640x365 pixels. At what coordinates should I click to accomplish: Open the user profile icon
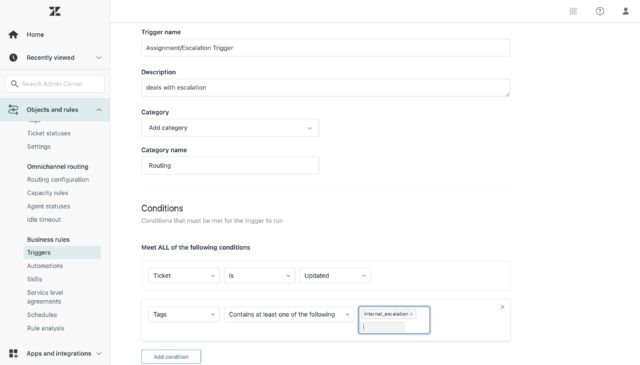tap(625, 11)
